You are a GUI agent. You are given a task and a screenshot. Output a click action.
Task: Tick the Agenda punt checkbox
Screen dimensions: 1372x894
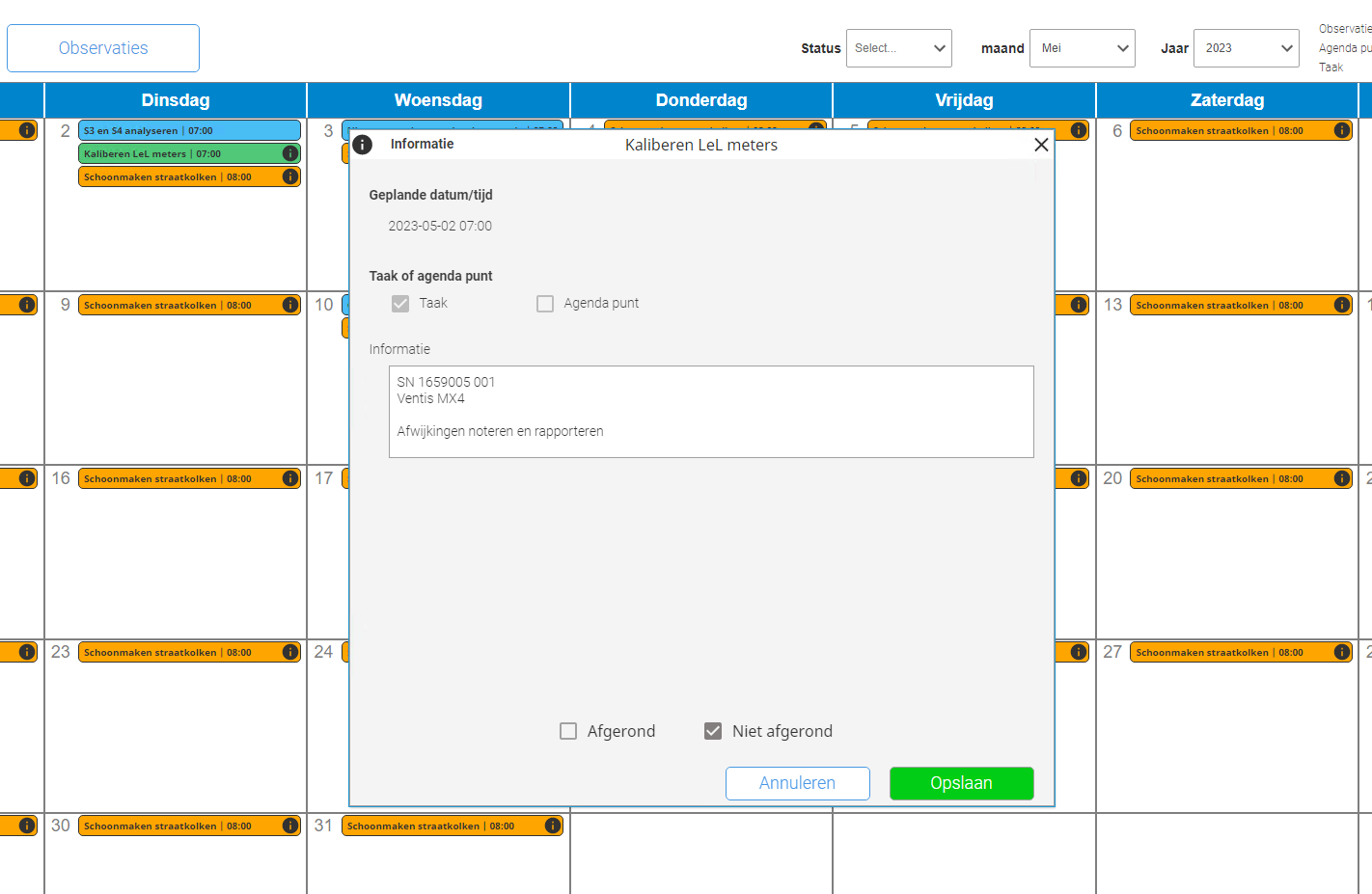coord(545,304)
